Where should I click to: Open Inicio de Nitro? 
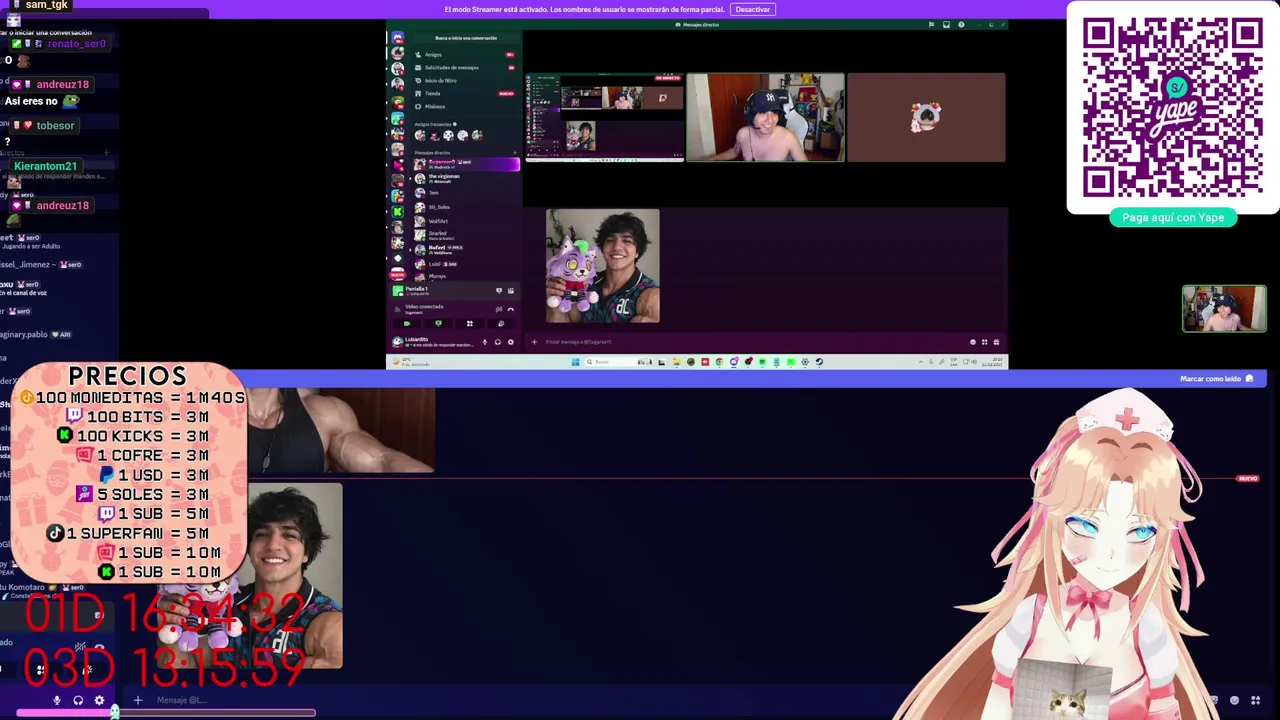(x=465, y=81)
